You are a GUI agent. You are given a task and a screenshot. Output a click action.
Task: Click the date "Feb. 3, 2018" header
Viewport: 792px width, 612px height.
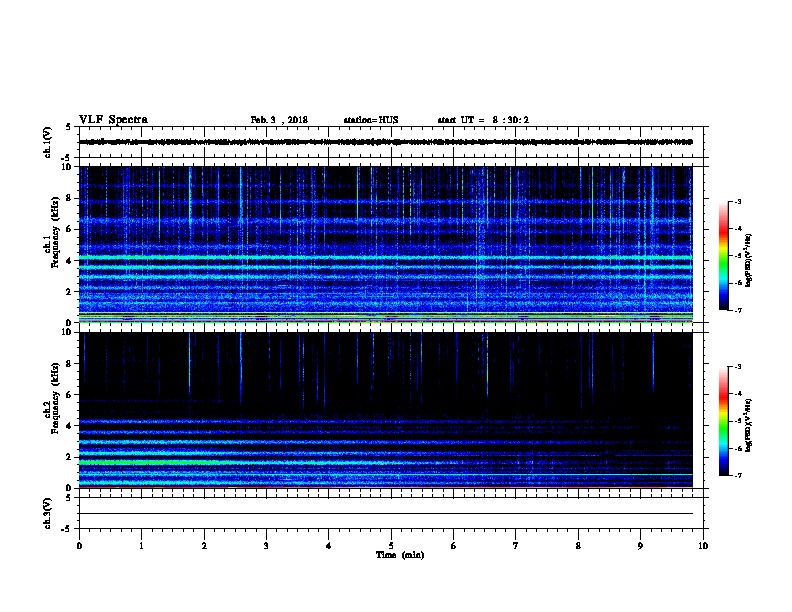click(x=279, y=120)
